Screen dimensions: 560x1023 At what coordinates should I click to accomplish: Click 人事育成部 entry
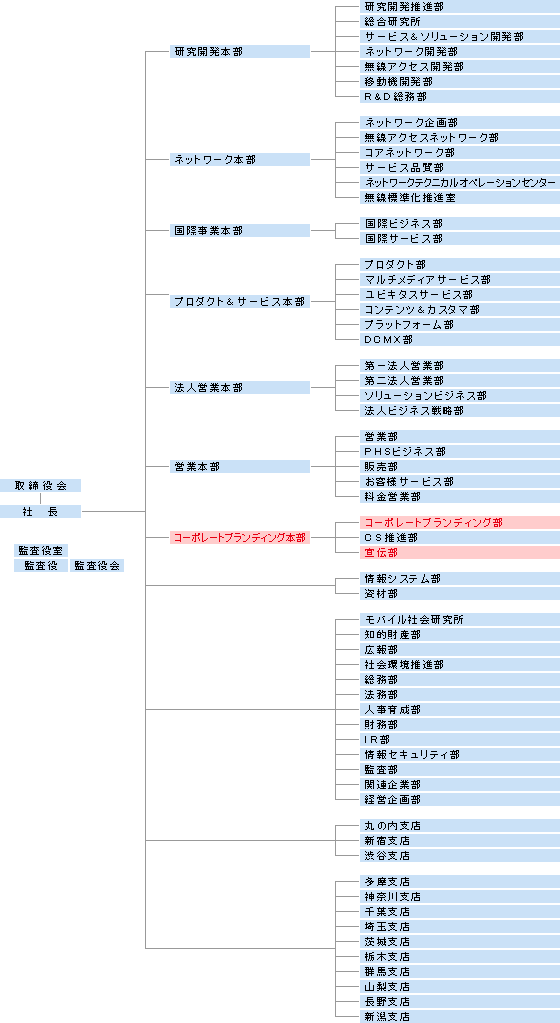click(x=460, y=710)
